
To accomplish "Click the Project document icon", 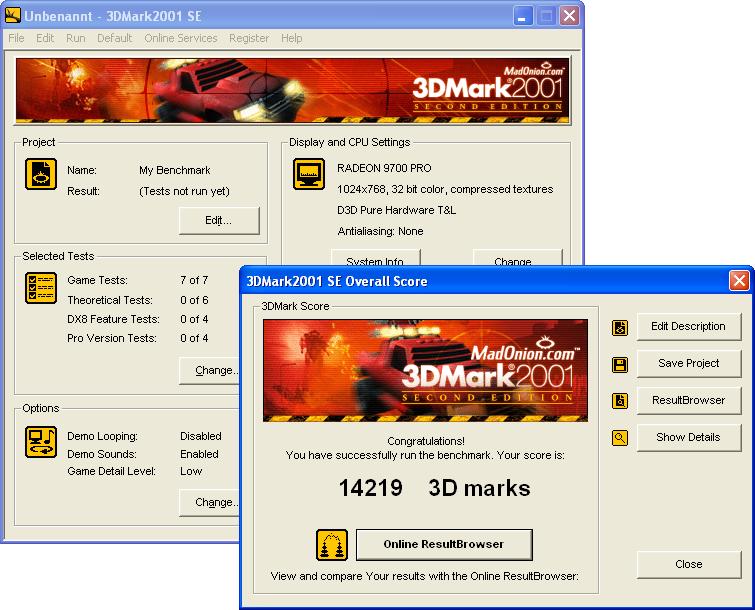I will tap(41, 174).
